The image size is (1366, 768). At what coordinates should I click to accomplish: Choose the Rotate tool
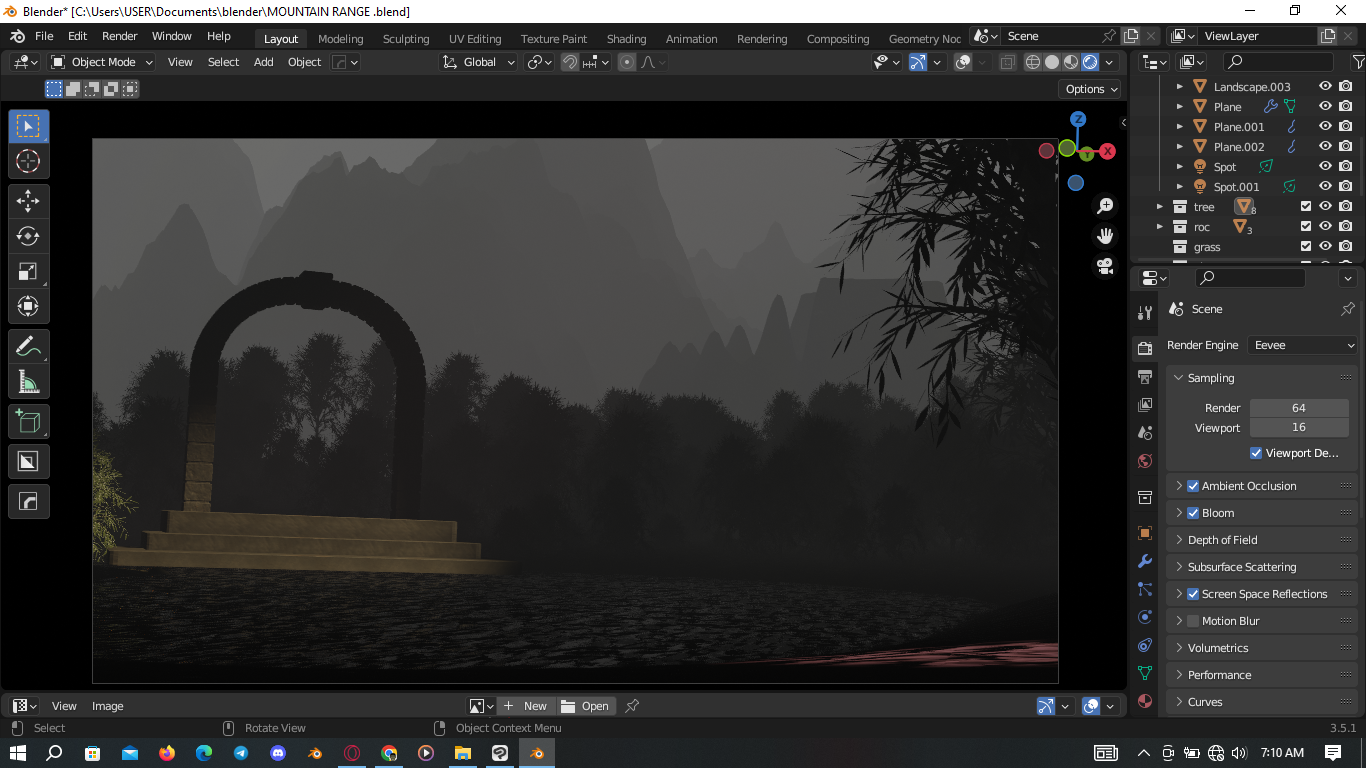click(28, 236)
